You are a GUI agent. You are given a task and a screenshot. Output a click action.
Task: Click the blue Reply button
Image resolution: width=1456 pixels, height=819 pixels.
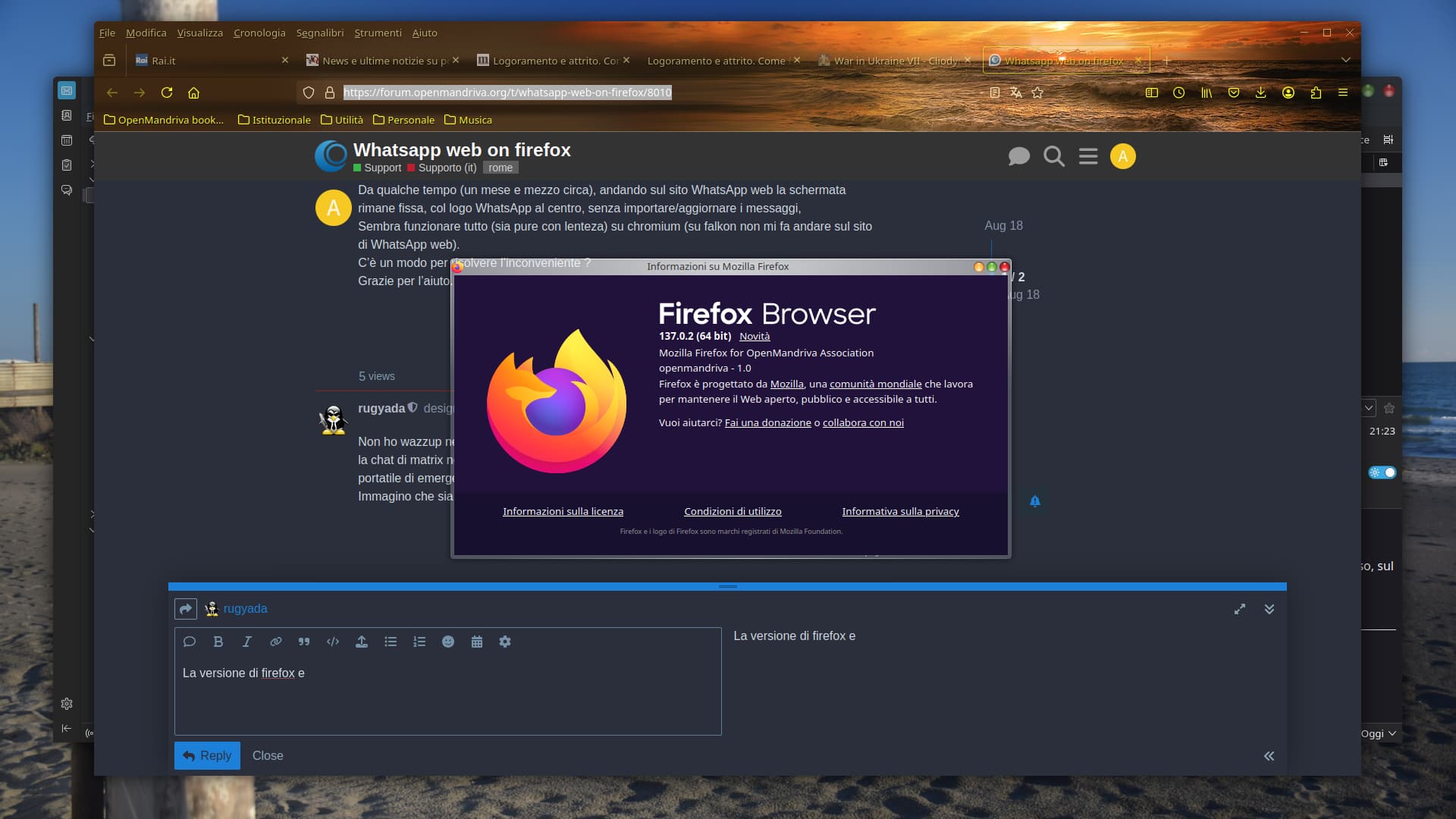click(207, 755)
